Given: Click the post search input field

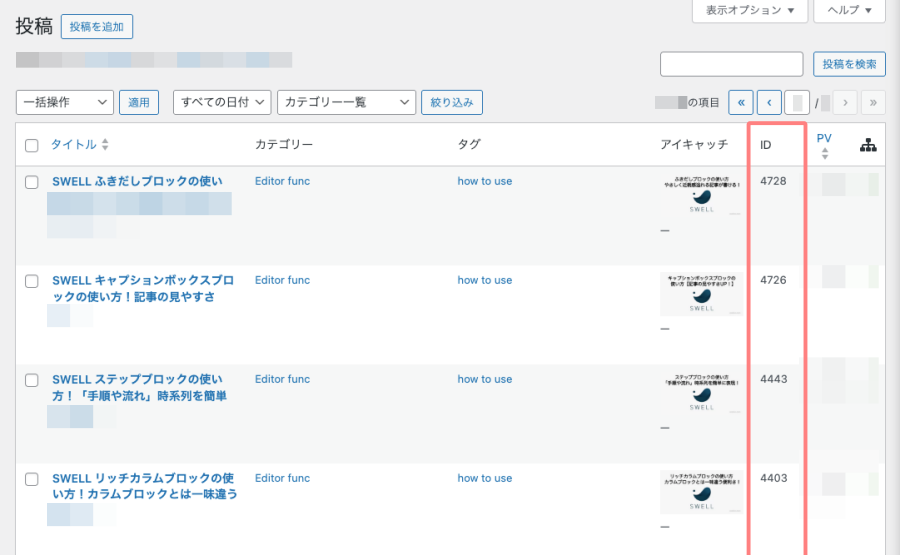Looking at the screenshot, I should (x=731, y=64).
